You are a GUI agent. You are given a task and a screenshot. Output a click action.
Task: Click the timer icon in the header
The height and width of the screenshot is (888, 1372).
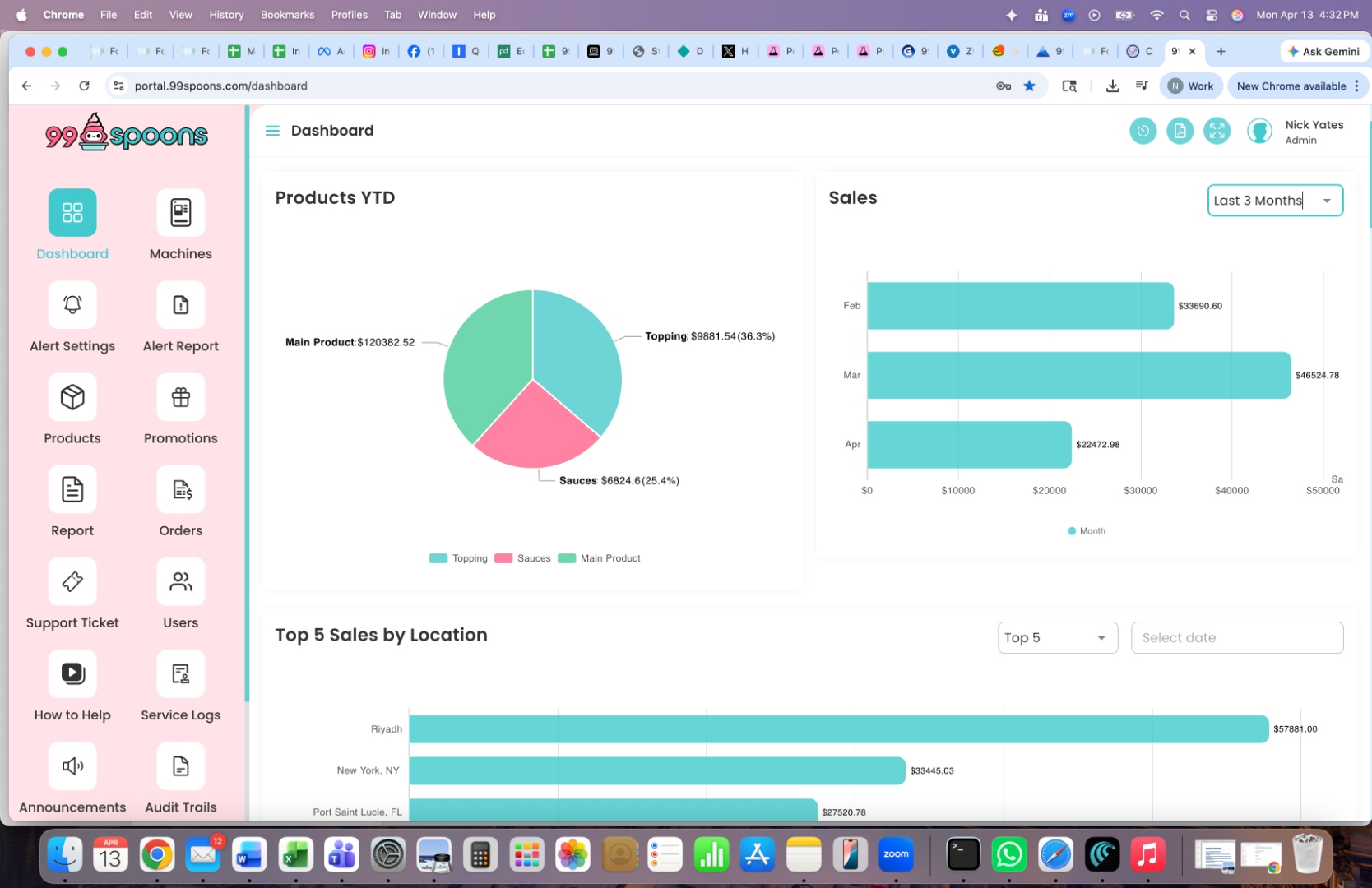tap(1143, 130)
